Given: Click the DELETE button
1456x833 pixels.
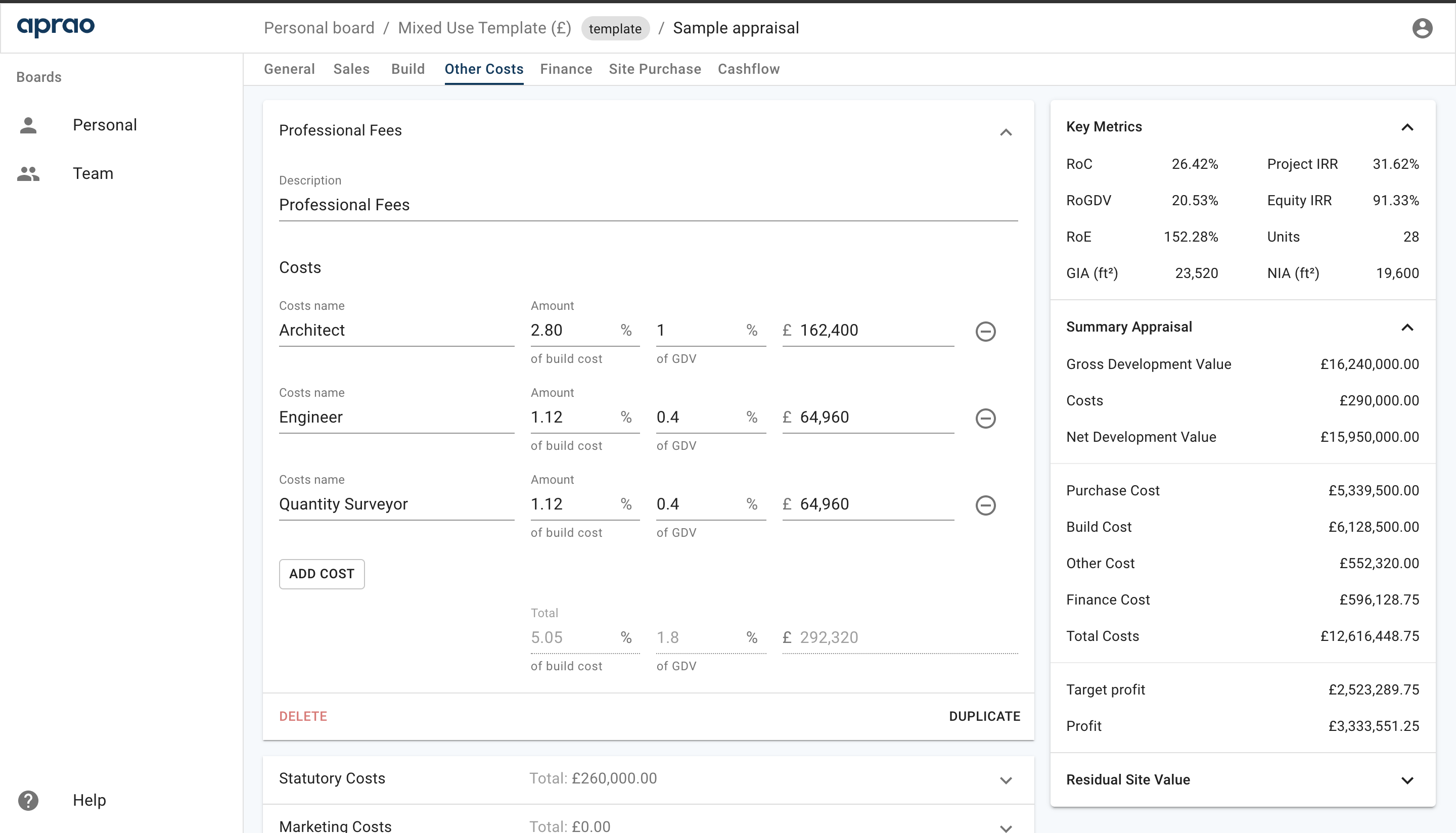Looking at the screenshot, I should (303, 716).
